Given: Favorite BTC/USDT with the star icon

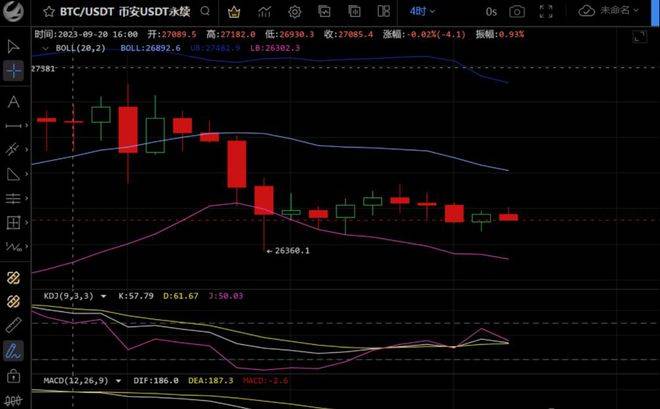Looking at the screenshot, I should (x=49, y=11).
